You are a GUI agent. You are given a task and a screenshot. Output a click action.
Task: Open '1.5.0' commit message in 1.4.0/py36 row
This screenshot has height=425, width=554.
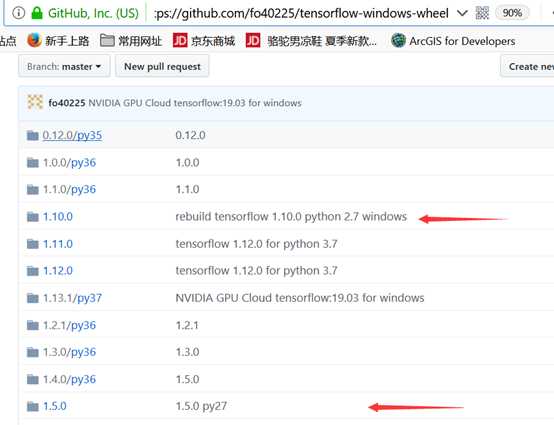pos(187,379)
